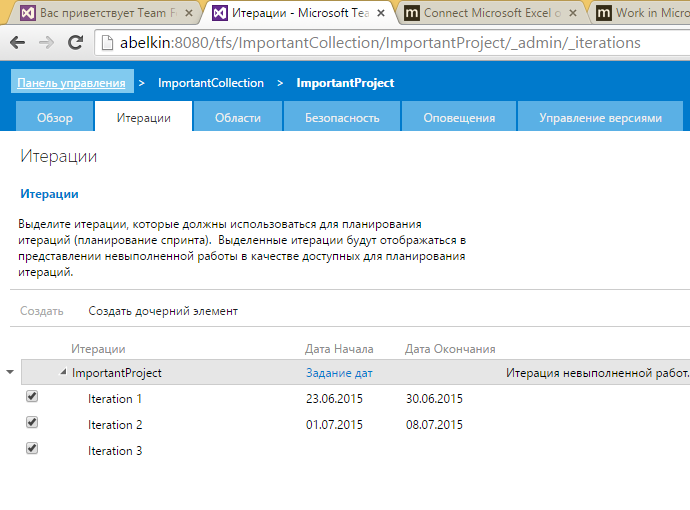Open the Управление версиями tab

[600, 116]
